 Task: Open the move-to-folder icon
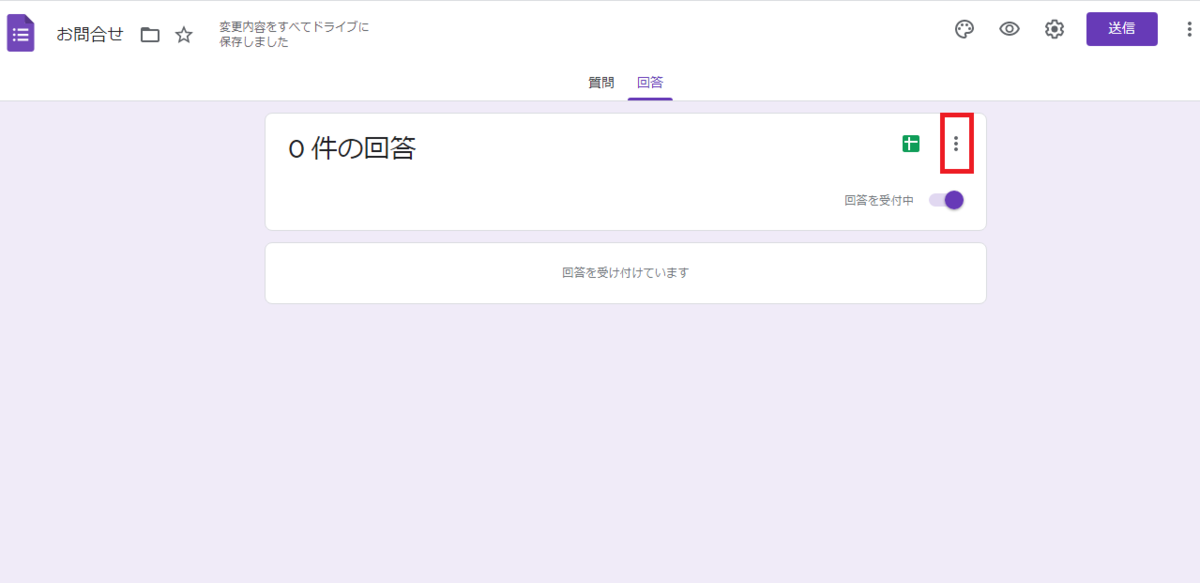150,35
